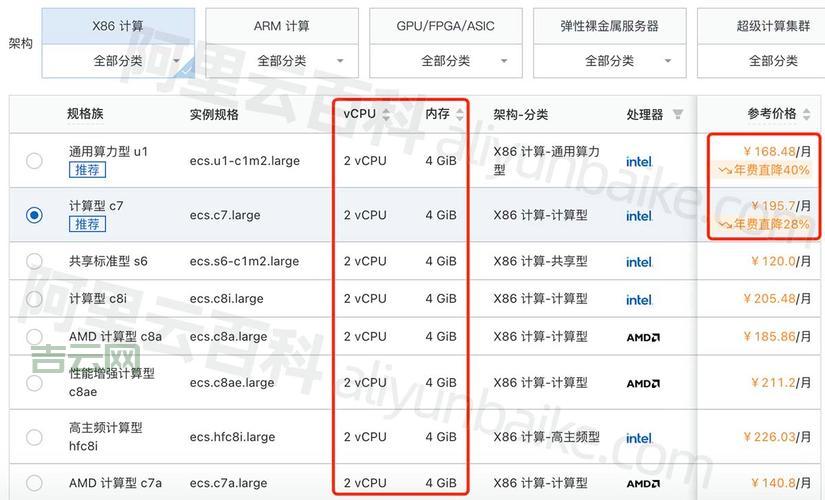
Task: Click Intel logo in ecs.c7.large row
Action: tap(639, 216)
